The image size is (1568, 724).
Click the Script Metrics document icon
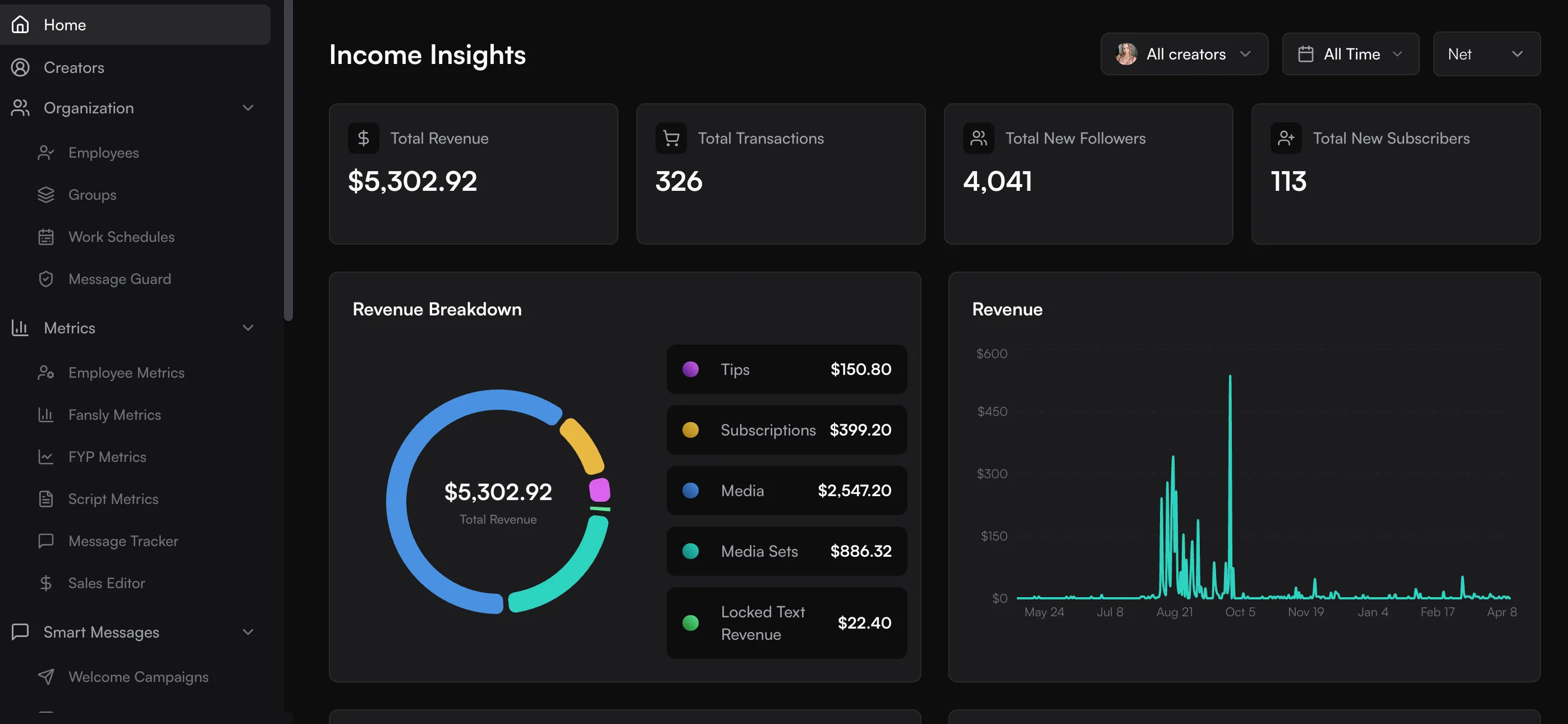click(46, 498)
